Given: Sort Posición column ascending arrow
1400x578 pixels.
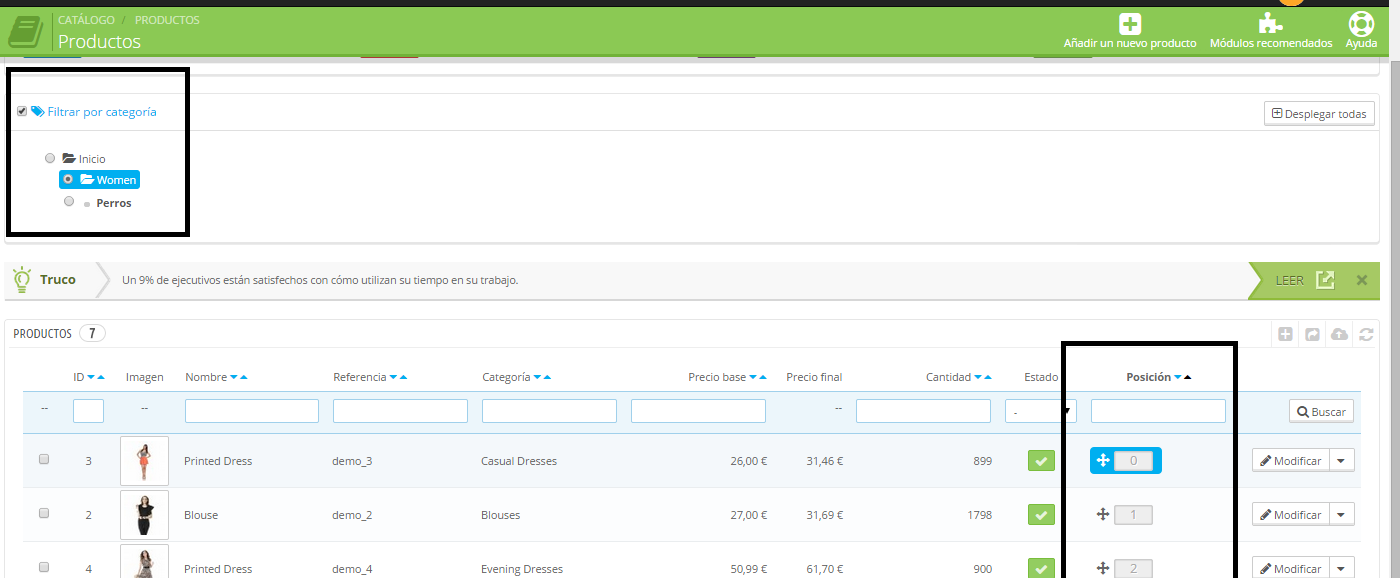Looking at the screenshot, I should coord(1188,378).
